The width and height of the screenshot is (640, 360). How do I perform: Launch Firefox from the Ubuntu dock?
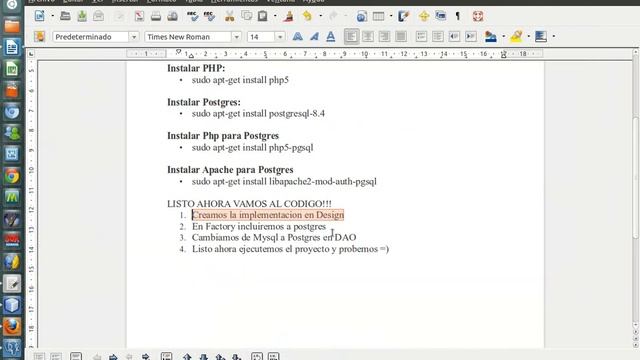pyautogui.click(x=12, y=327)
